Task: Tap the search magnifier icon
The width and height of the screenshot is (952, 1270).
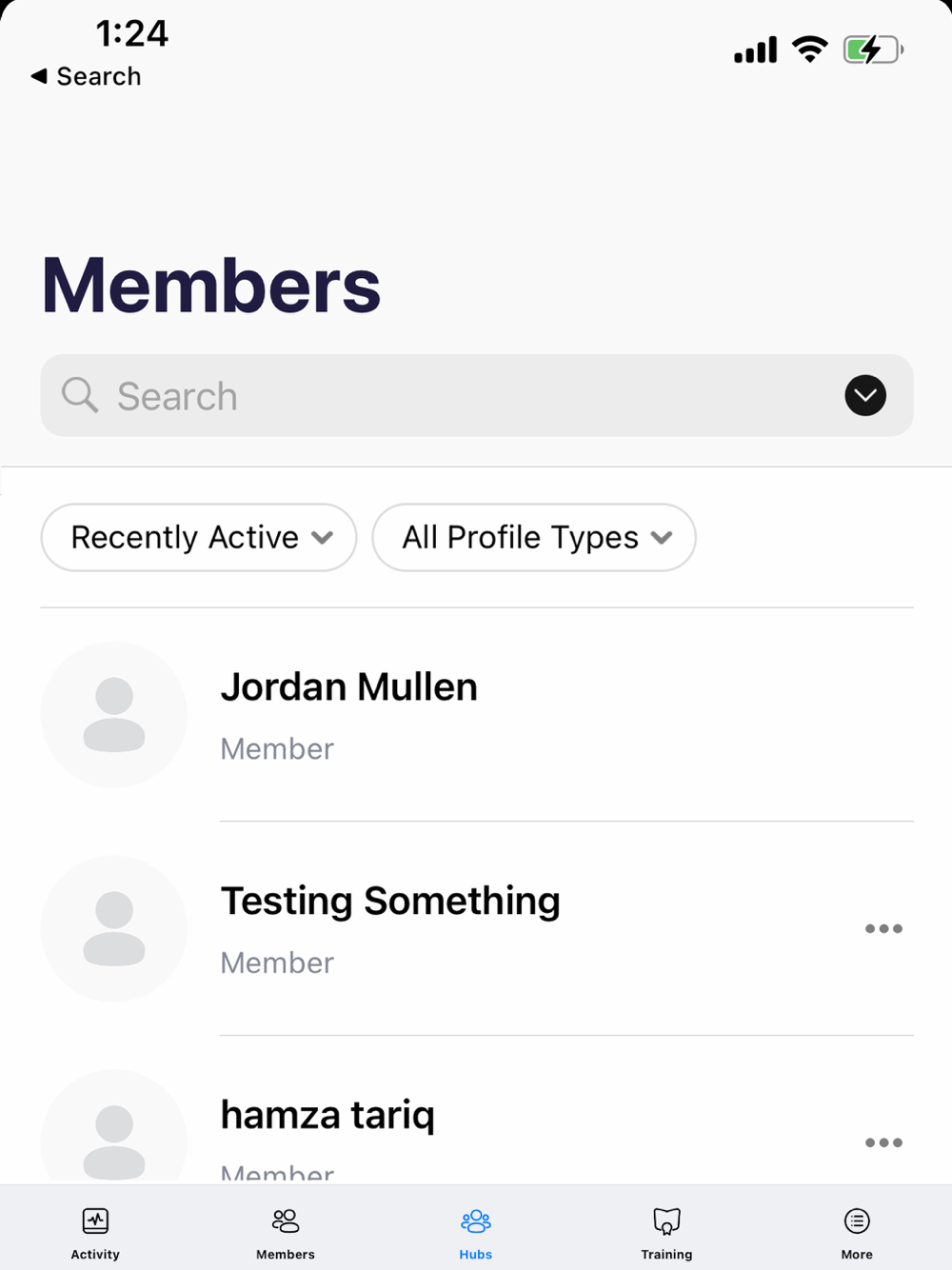Action: click(x=80, y=395)
